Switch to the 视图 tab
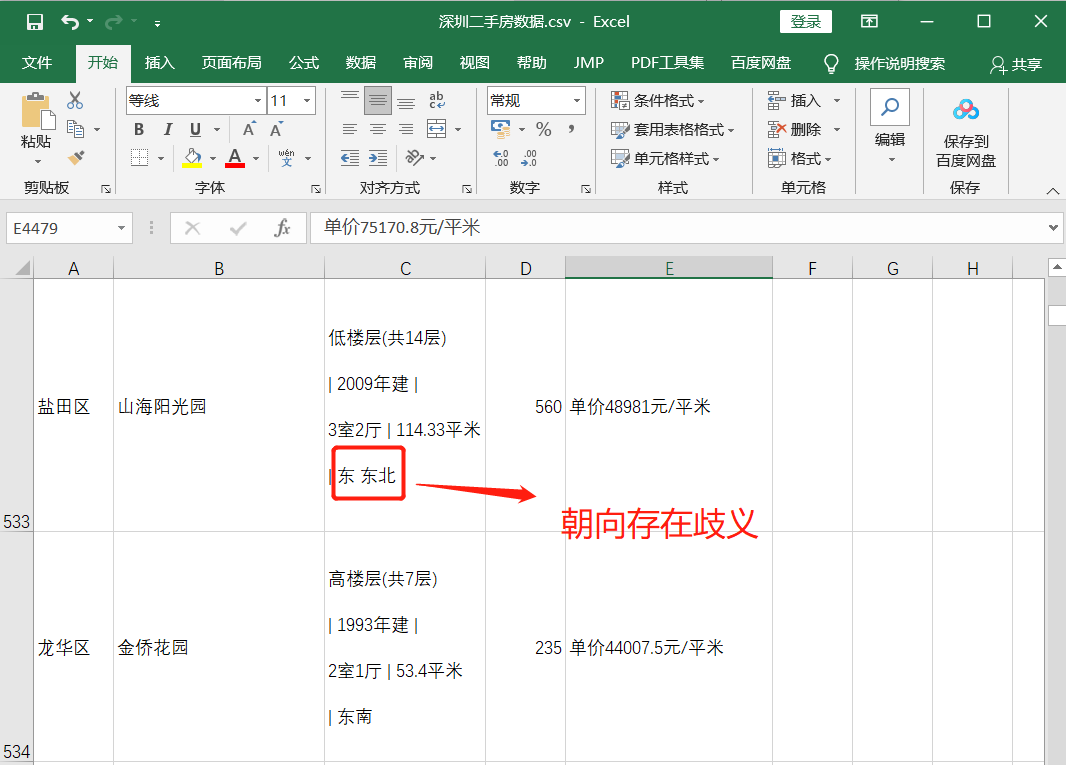The width and height of the screenshot is (1066, 765). pyautogui.click(x=475, y=63)
